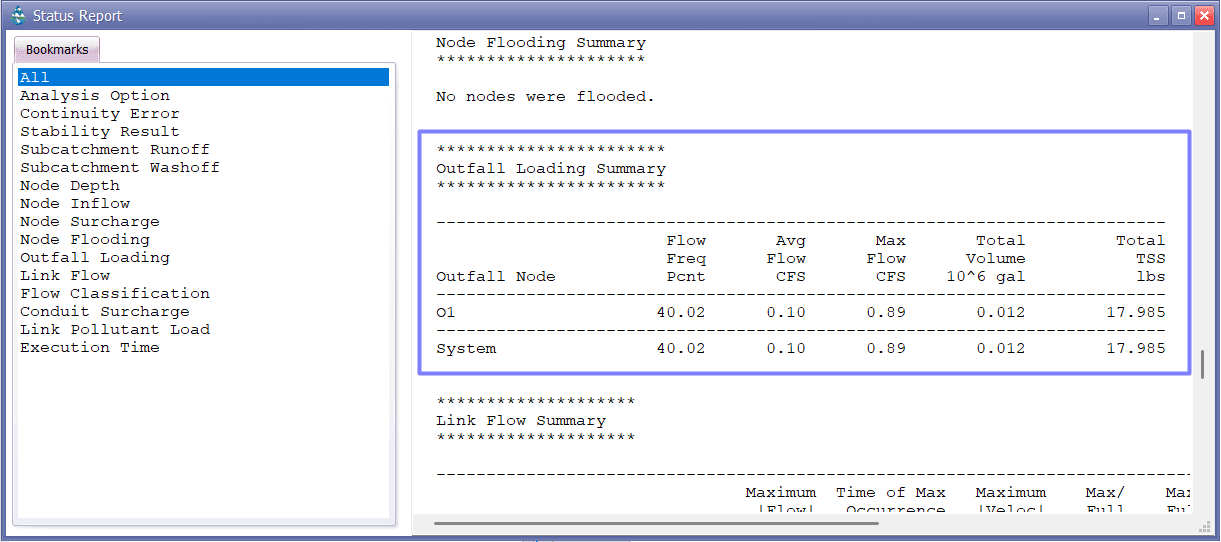Switch to the Bookmarks tab
The height and width of the screenshot is (542, 1221).
click(57, 50)
